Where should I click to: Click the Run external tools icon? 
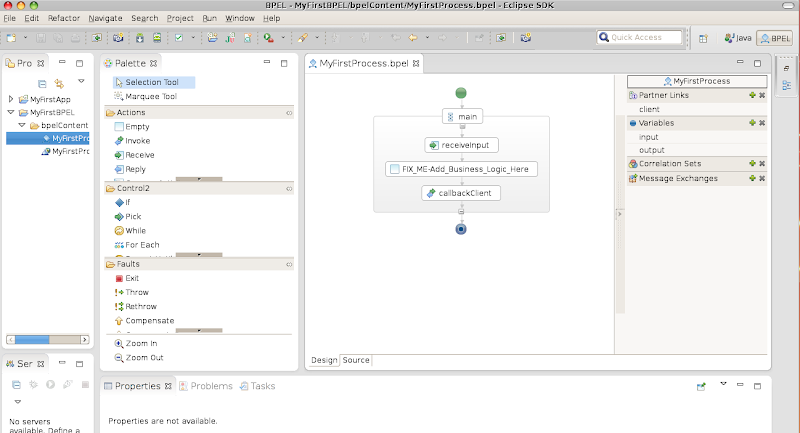pos(268,38)
